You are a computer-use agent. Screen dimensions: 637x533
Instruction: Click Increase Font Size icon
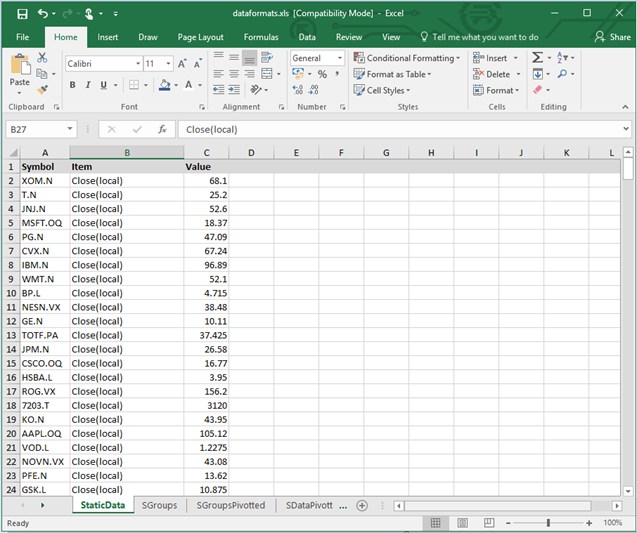coord(182,63)
